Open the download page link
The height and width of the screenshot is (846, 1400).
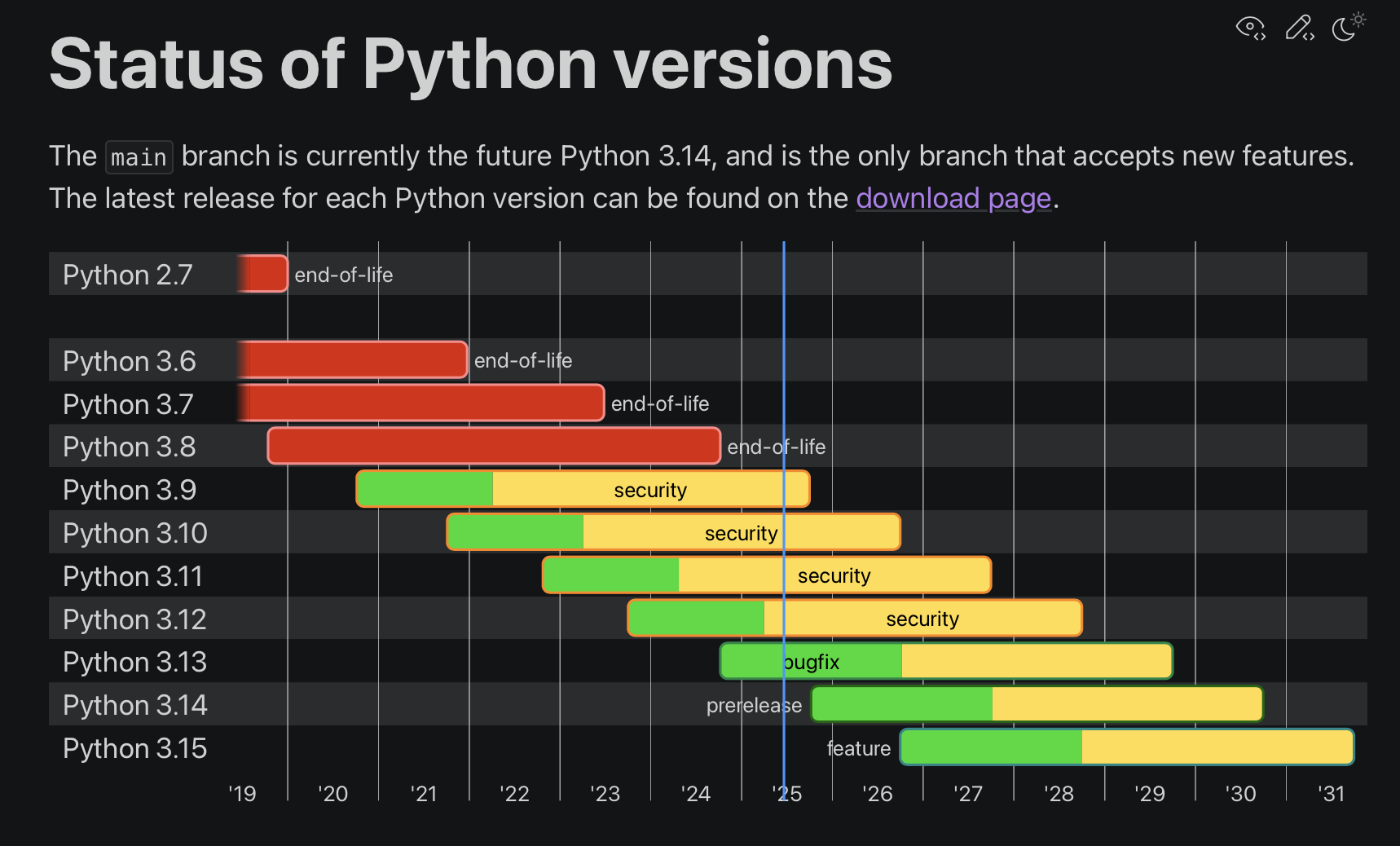tap(953, 198)
